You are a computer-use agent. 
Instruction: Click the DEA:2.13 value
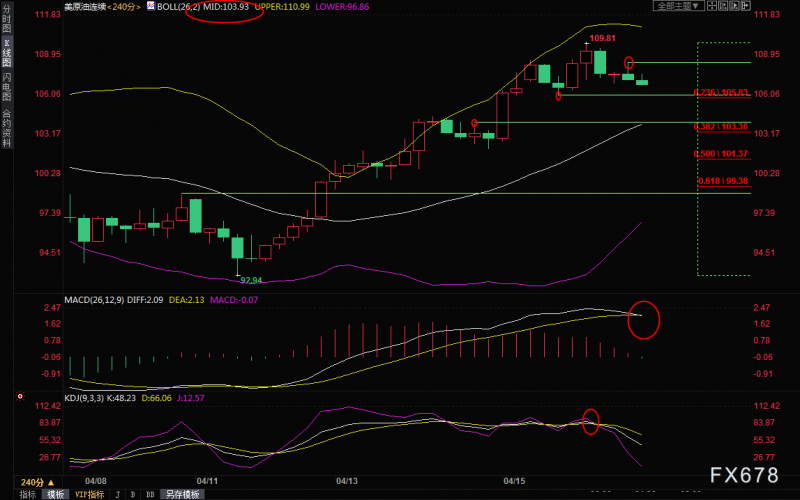186,299
